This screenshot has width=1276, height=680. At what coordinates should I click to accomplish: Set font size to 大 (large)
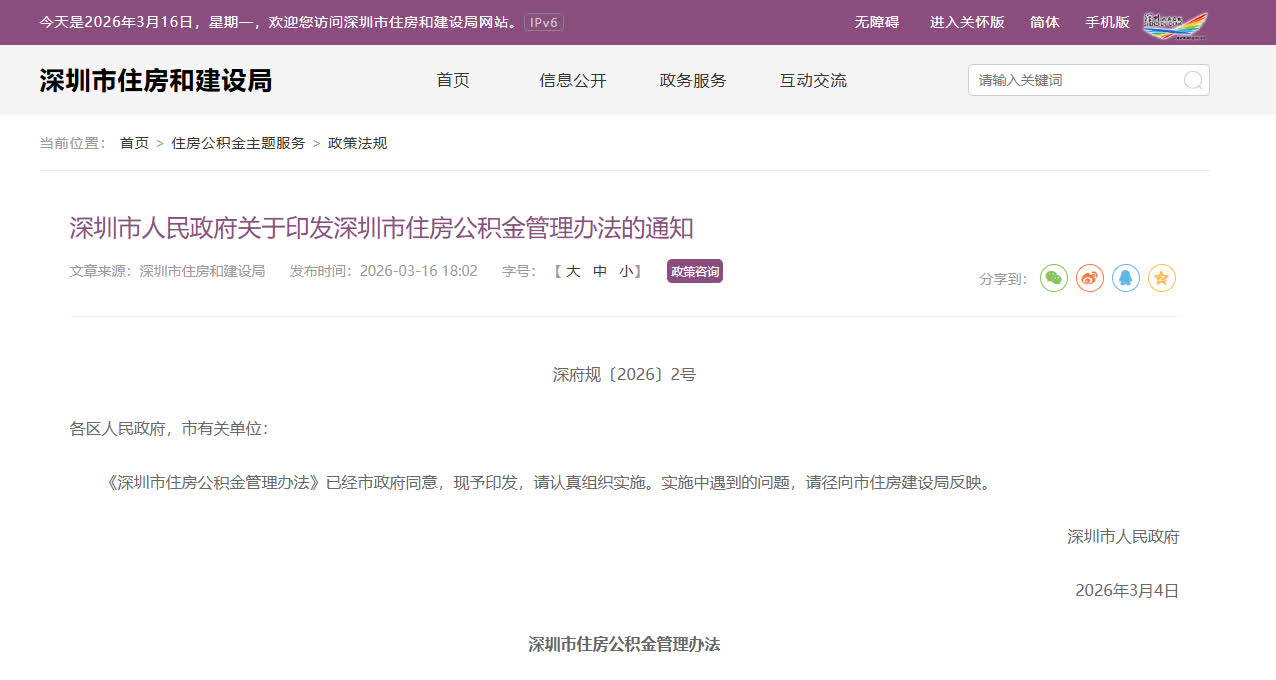[x=573, y=271]
